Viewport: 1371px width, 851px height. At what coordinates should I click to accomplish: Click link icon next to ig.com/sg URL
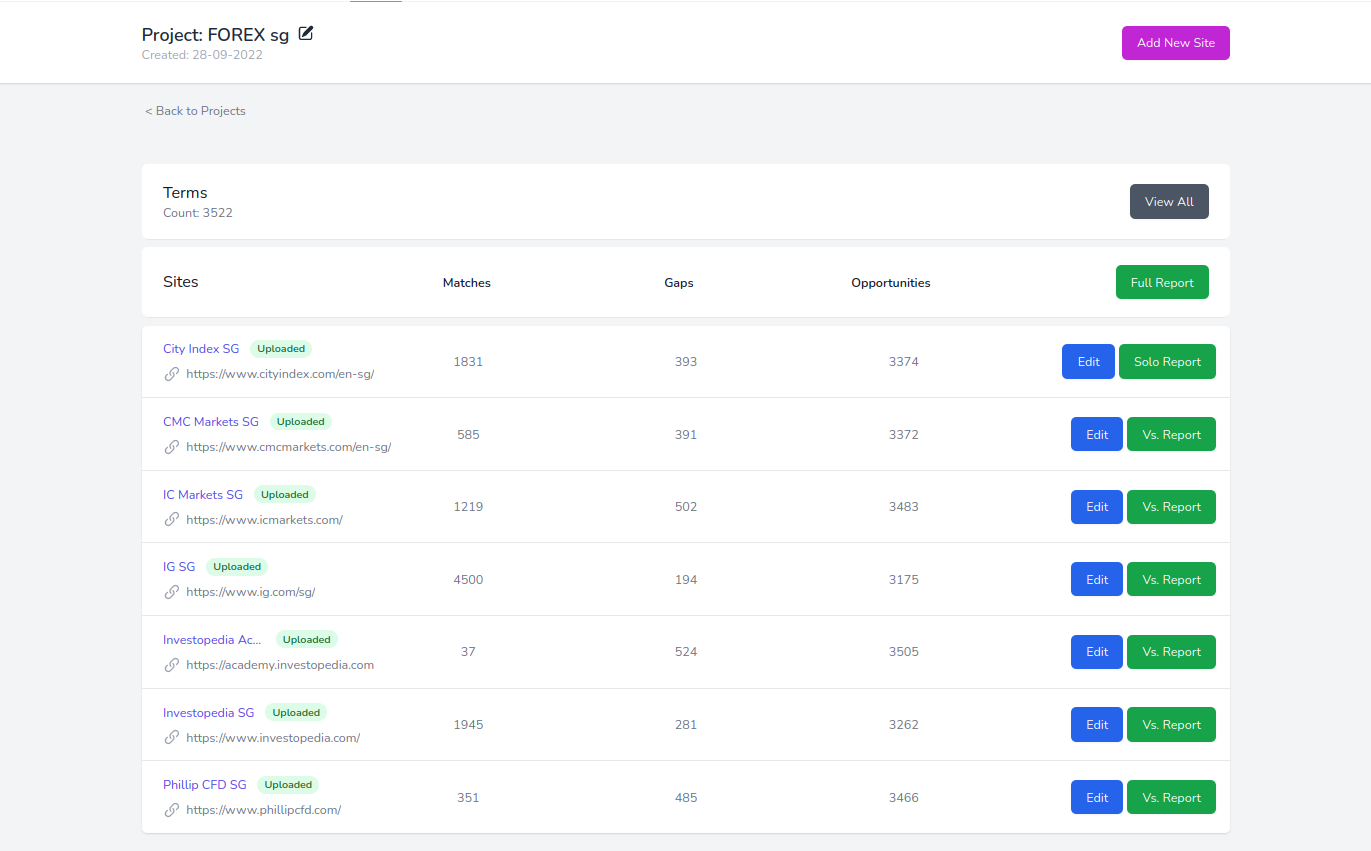(x=172, y=592)
